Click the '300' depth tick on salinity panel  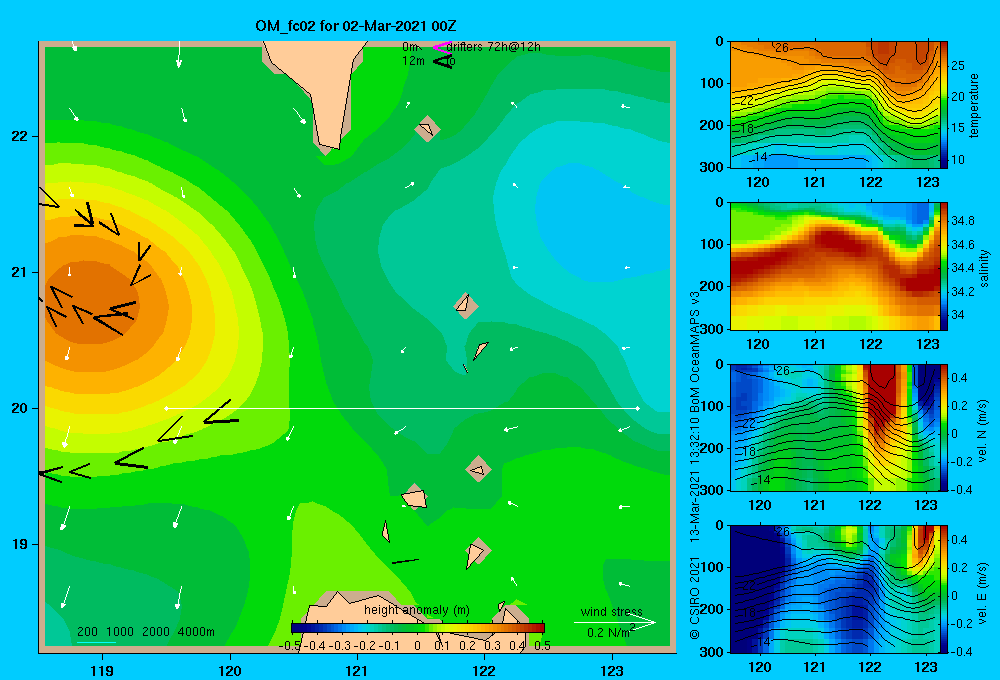point(712,329)
